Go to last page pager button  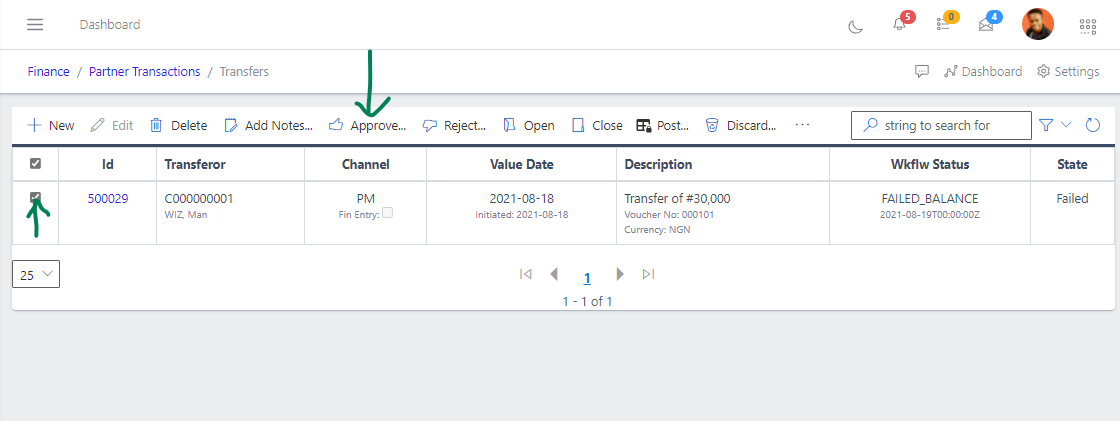[649, 274]
